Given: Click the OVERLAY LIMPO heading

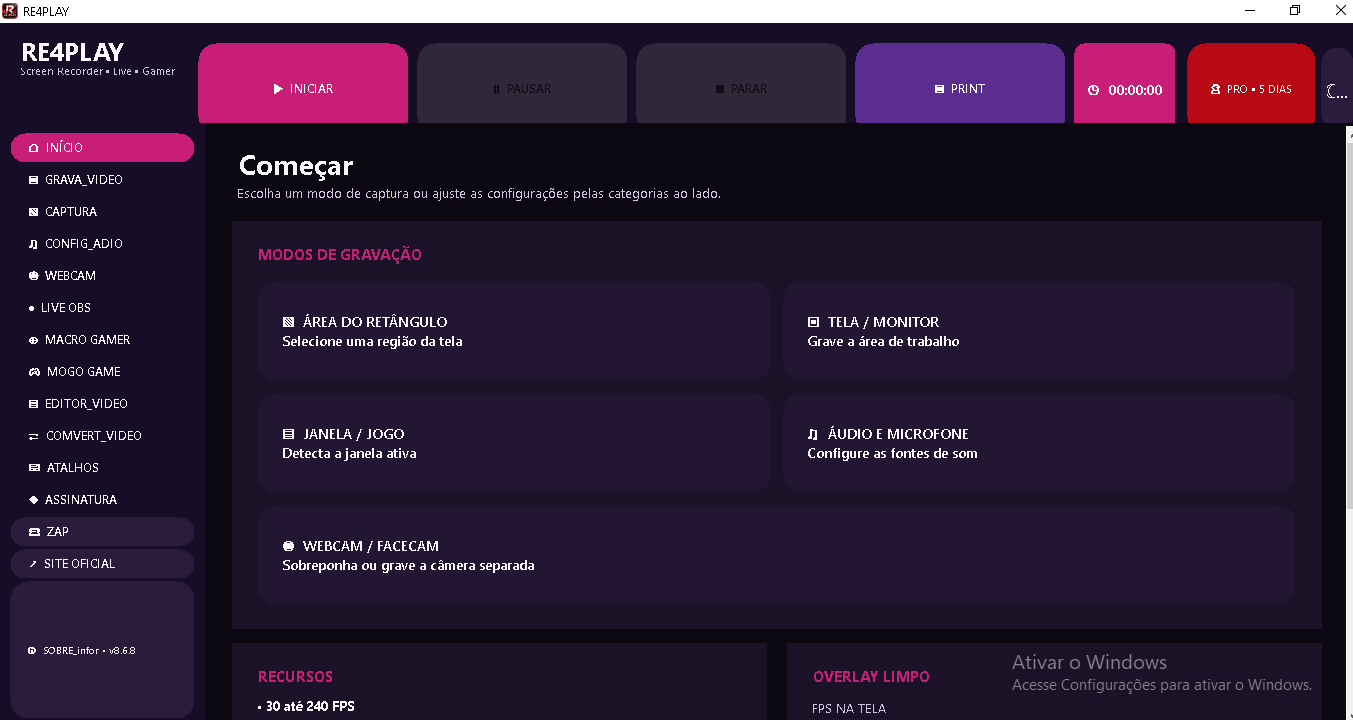Looking at the screenshot, I should tap(871, 677).
